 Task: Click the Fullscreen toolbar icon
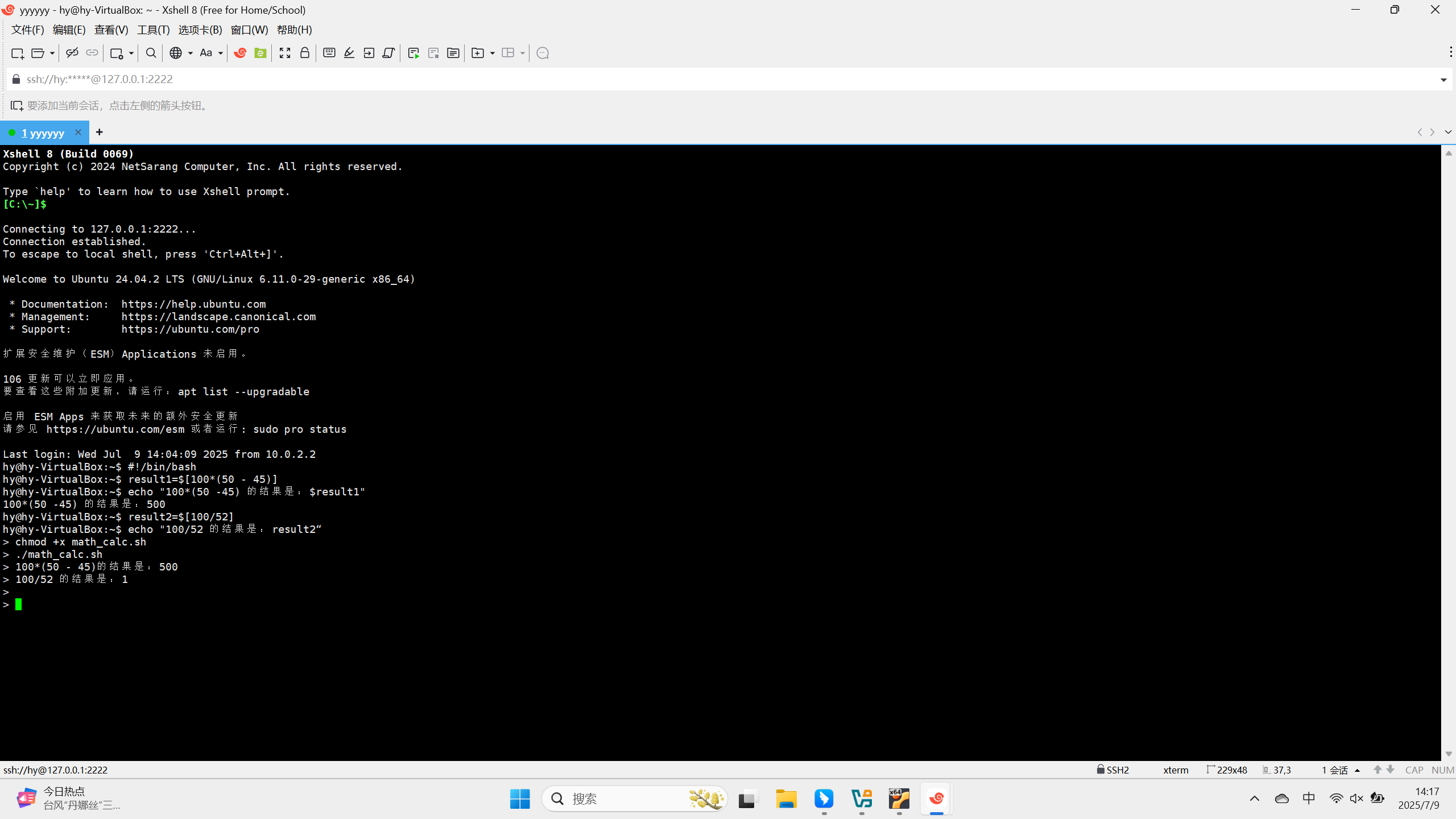tap(285, 53)
